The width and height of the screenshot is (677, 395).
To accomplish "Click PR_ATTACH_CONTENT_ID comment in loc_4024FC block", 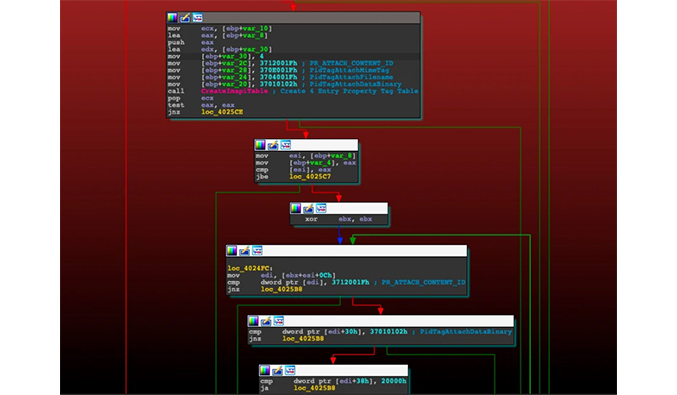I will [423, 282].
